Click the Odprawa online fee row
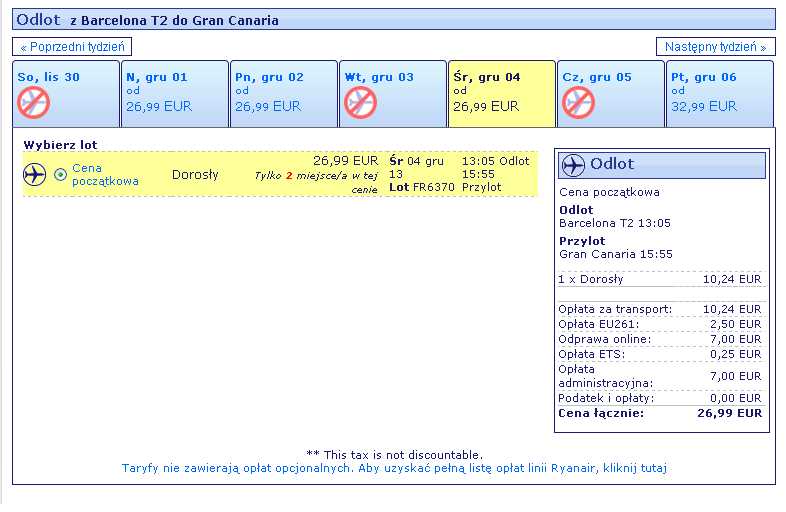786x512 pixels. click(x=660, y=339)
